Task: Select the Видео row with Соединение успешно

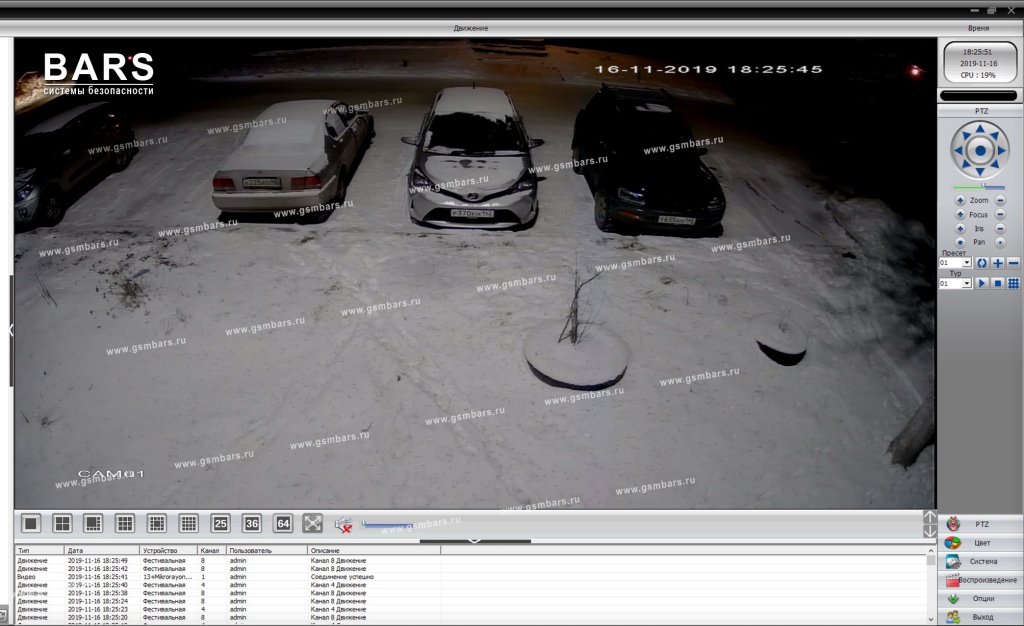Action: click(x=470, y=577)
